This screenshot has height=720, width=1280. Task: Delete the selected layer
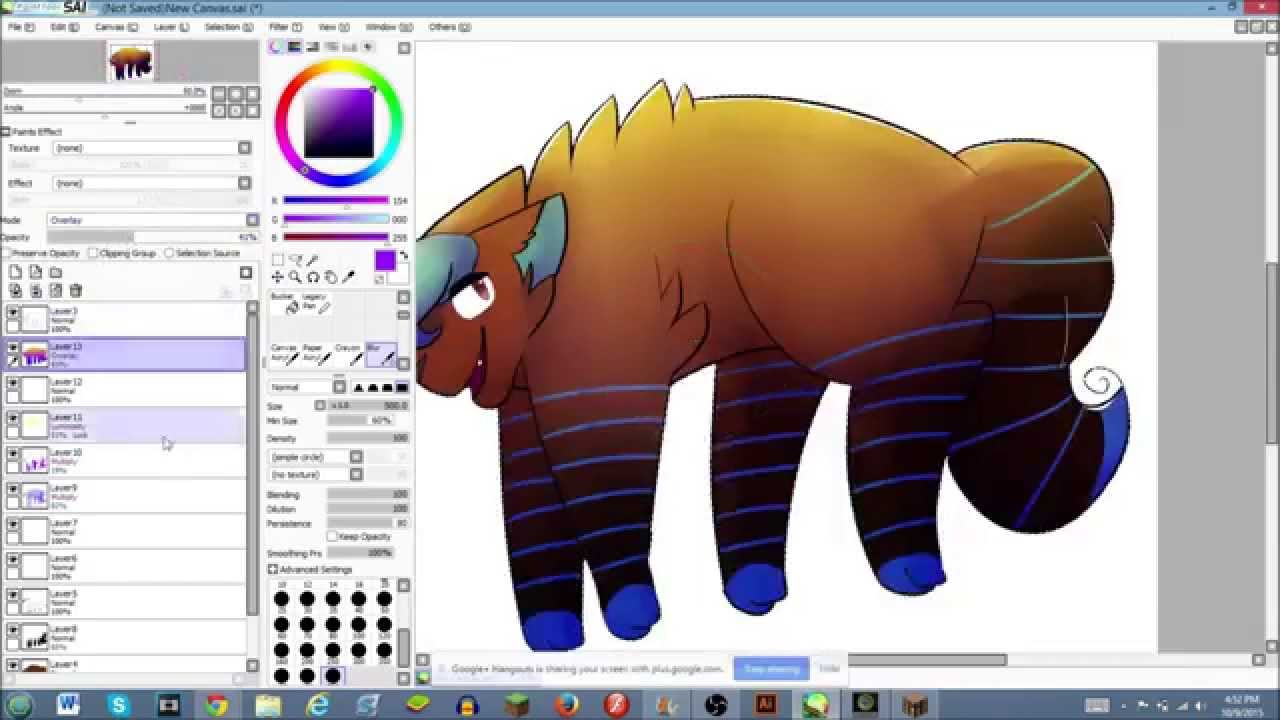point(76,291)
